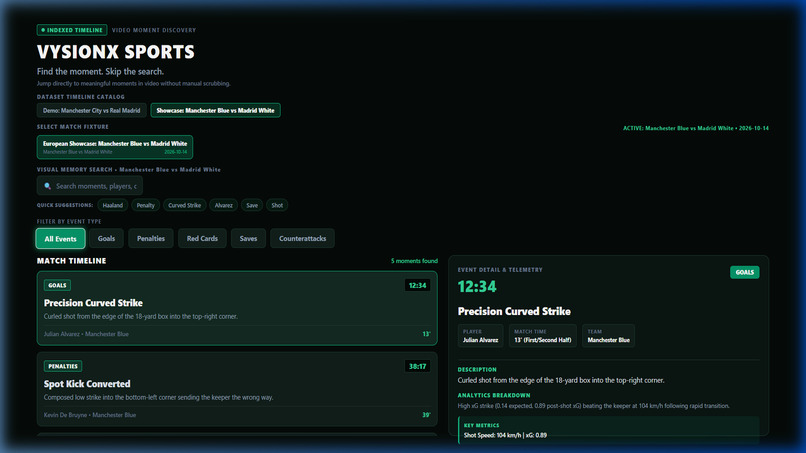Open the Precision Curved Strike timeline card

[237, 308]
